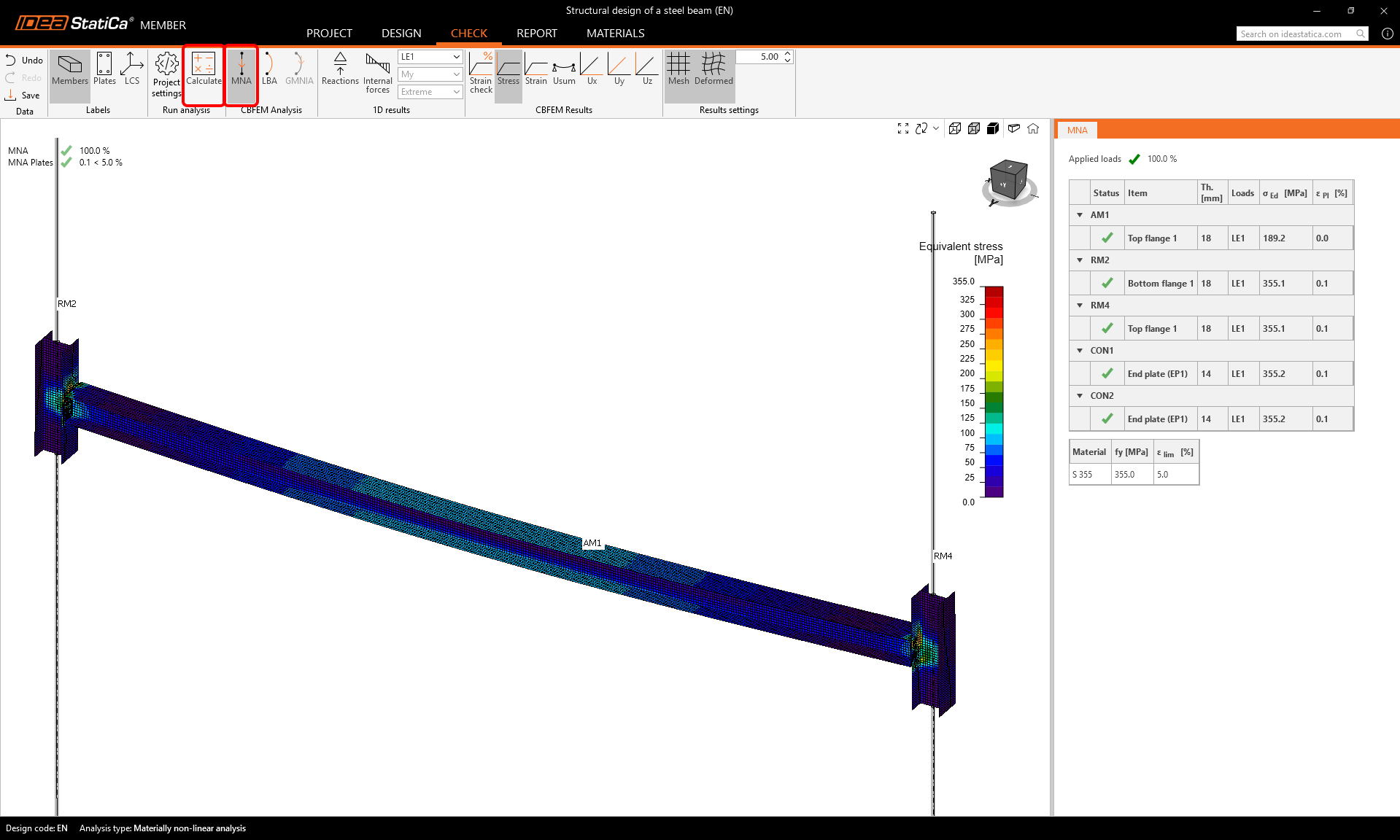The height and width of the screenshot is (840, 1400).
Task: Open Project settings
Action: click(x=166, y=74)
